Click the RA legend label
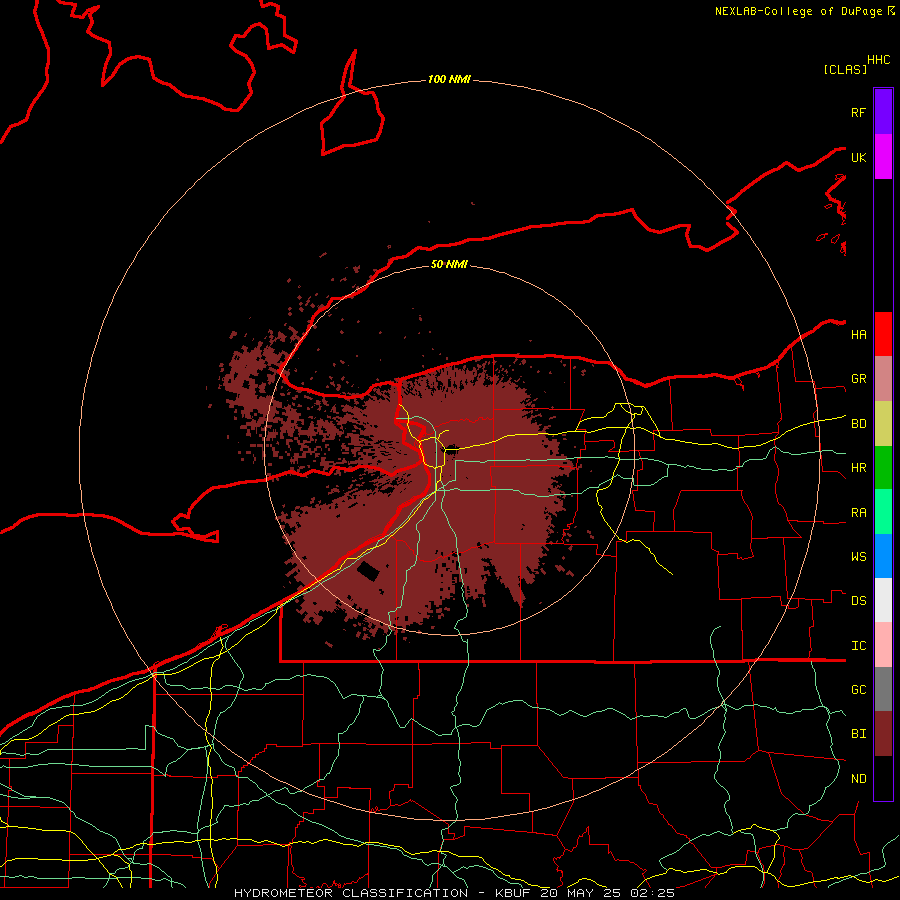Viewport: 900px width, 900px height. coord(858,513)
